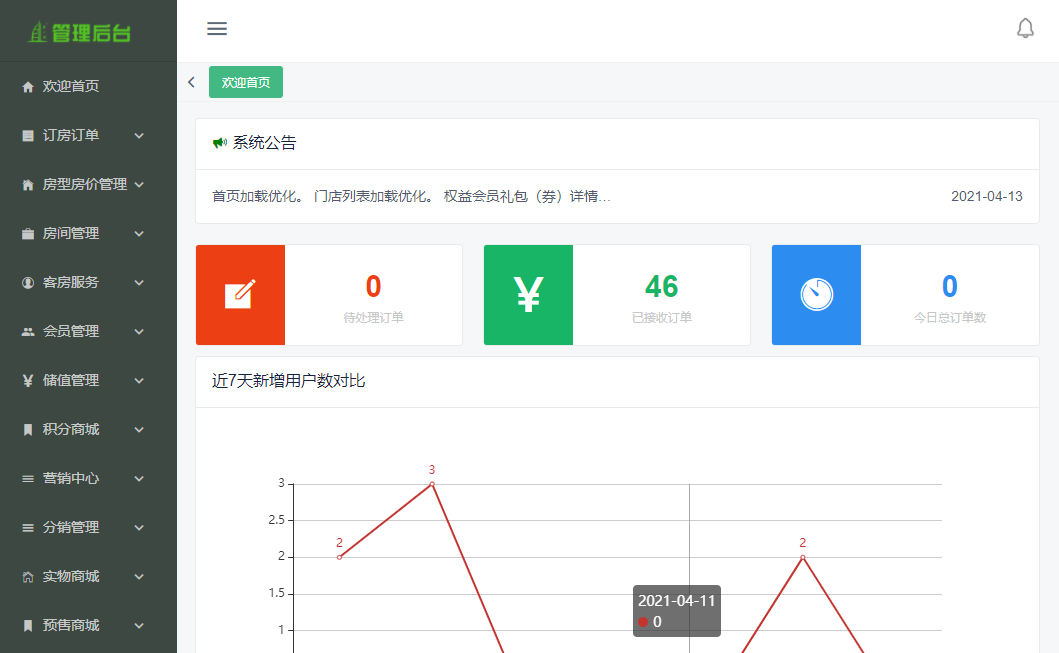Screen dimensions: 1059x653
Task: Click the 系统公告 heading
Action: pos(264,142)
